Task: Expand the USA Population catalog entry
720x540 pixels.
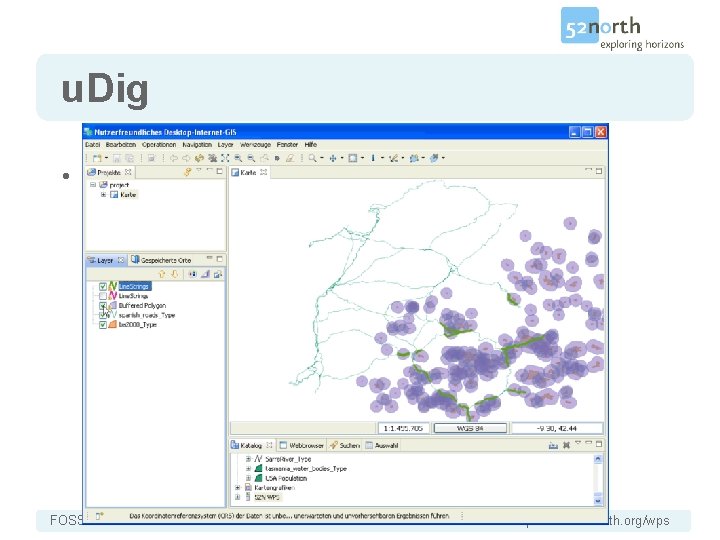Action: [x=248, y=478]
